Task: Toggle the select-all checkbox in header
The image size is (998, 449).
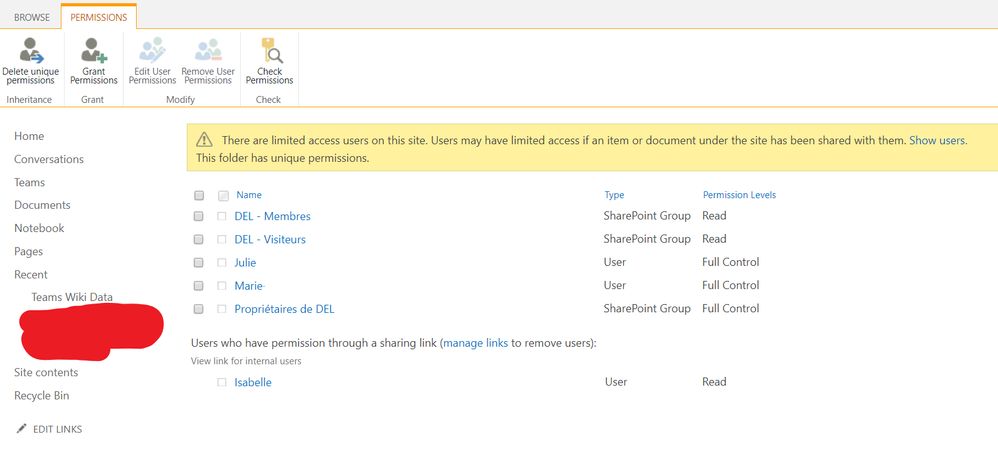Action: (199, 196)
